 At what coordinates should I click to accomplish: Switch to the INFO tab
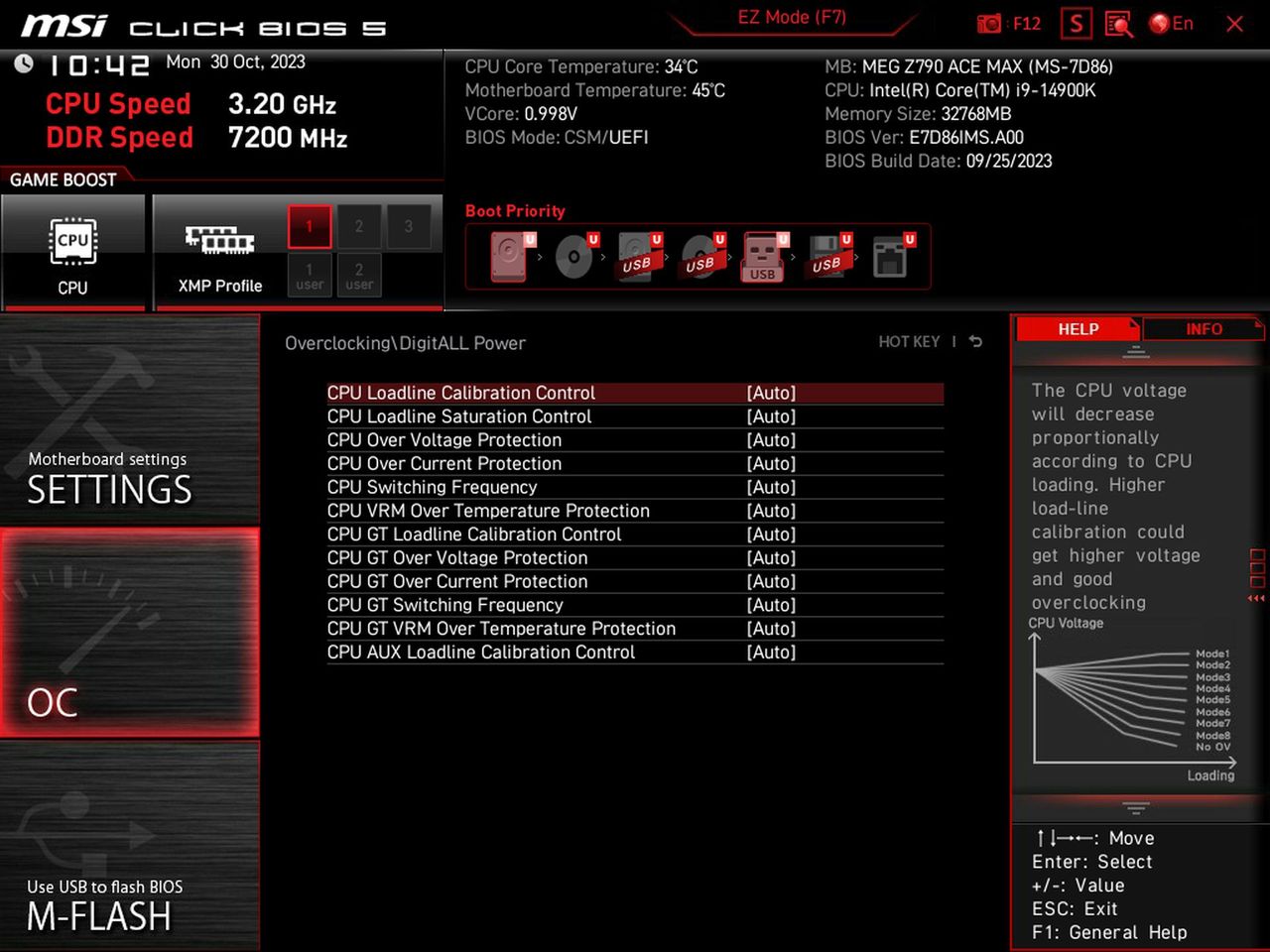coord(1204,329)
